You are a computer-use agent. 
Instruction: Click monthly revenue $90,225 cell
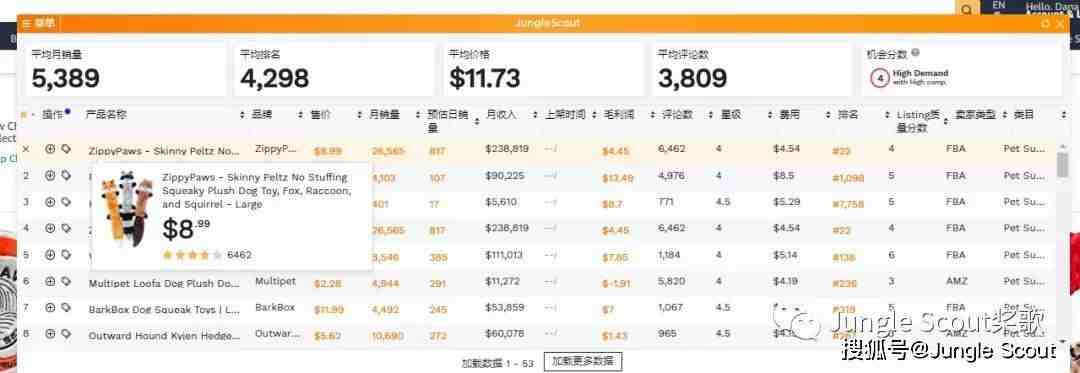505,175
